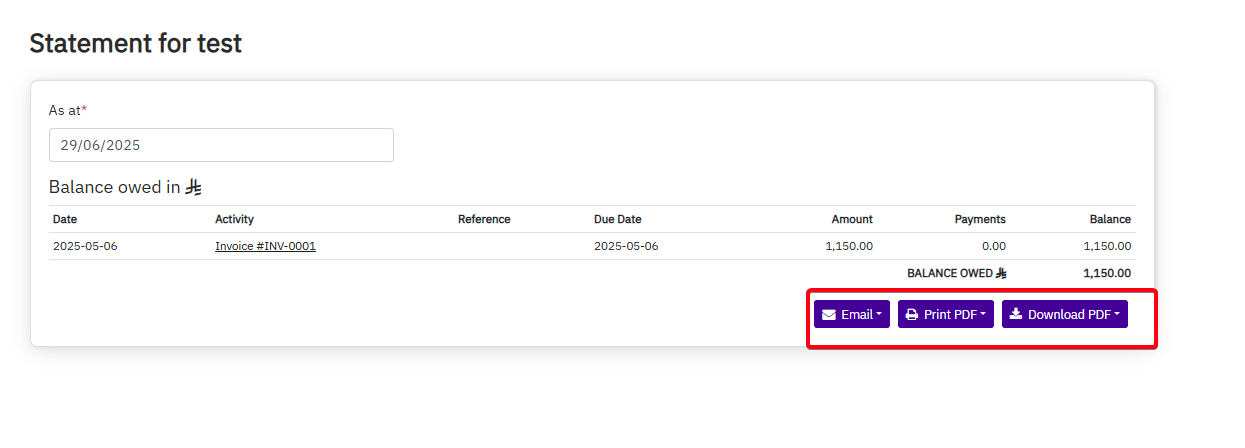Click the bold 1,150.00 balance owed total
The width and height of the screenshot is (1245, 448).
point(1107,273)
